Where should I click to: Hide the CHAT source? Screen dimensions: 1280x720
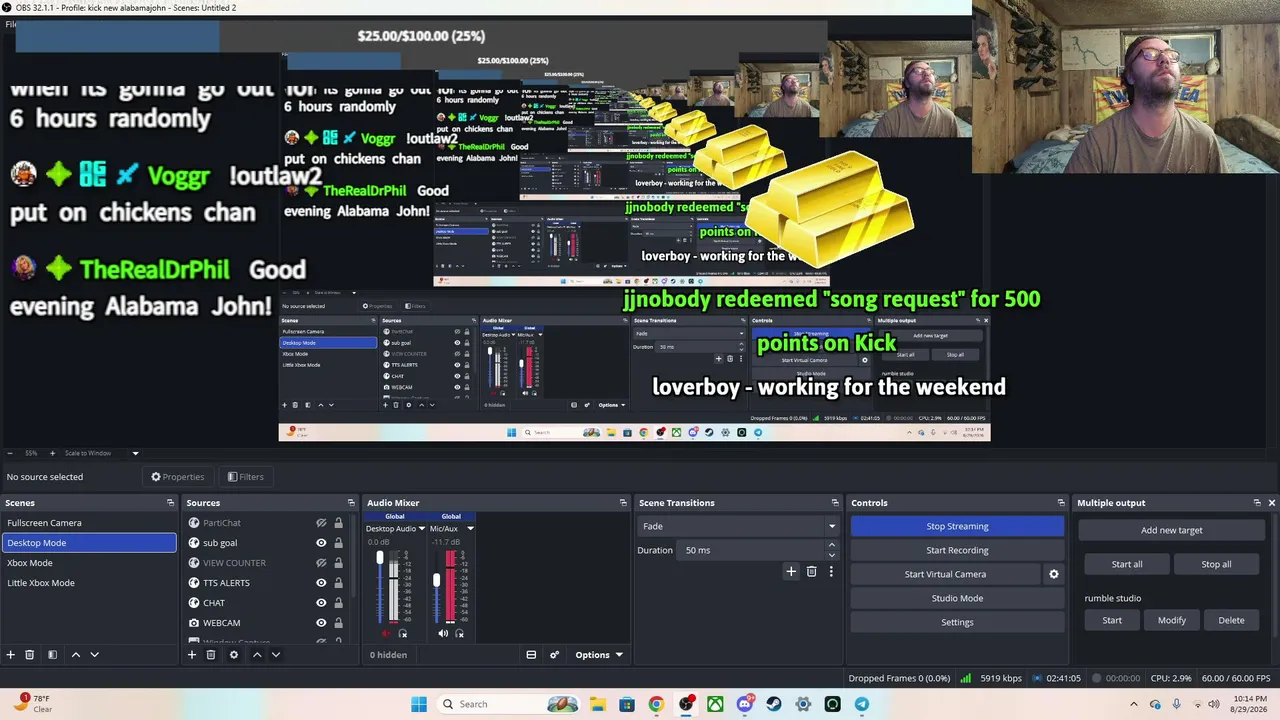[x=321, y=603]
